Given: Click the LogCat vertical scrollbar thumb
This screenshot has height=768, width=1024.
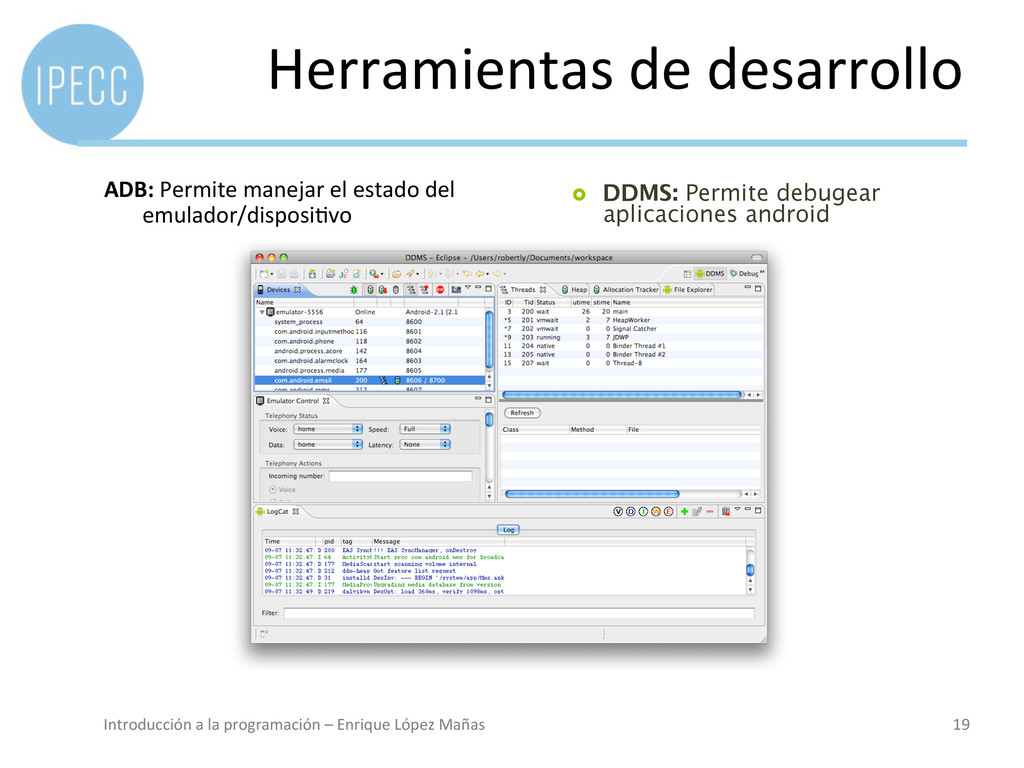Looking at the screenshot, I should coord(750,569).
